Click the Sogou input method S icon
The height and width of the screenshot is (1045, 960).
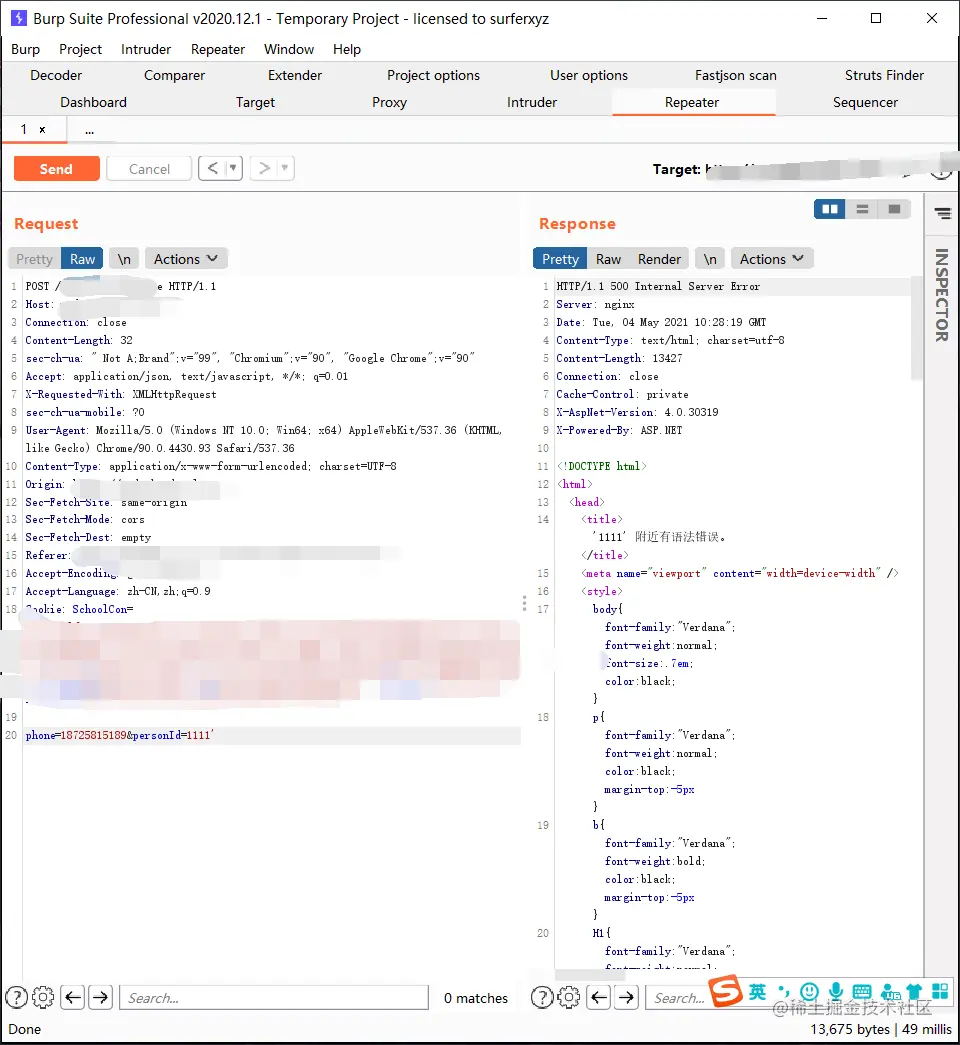tap(726, 991)
